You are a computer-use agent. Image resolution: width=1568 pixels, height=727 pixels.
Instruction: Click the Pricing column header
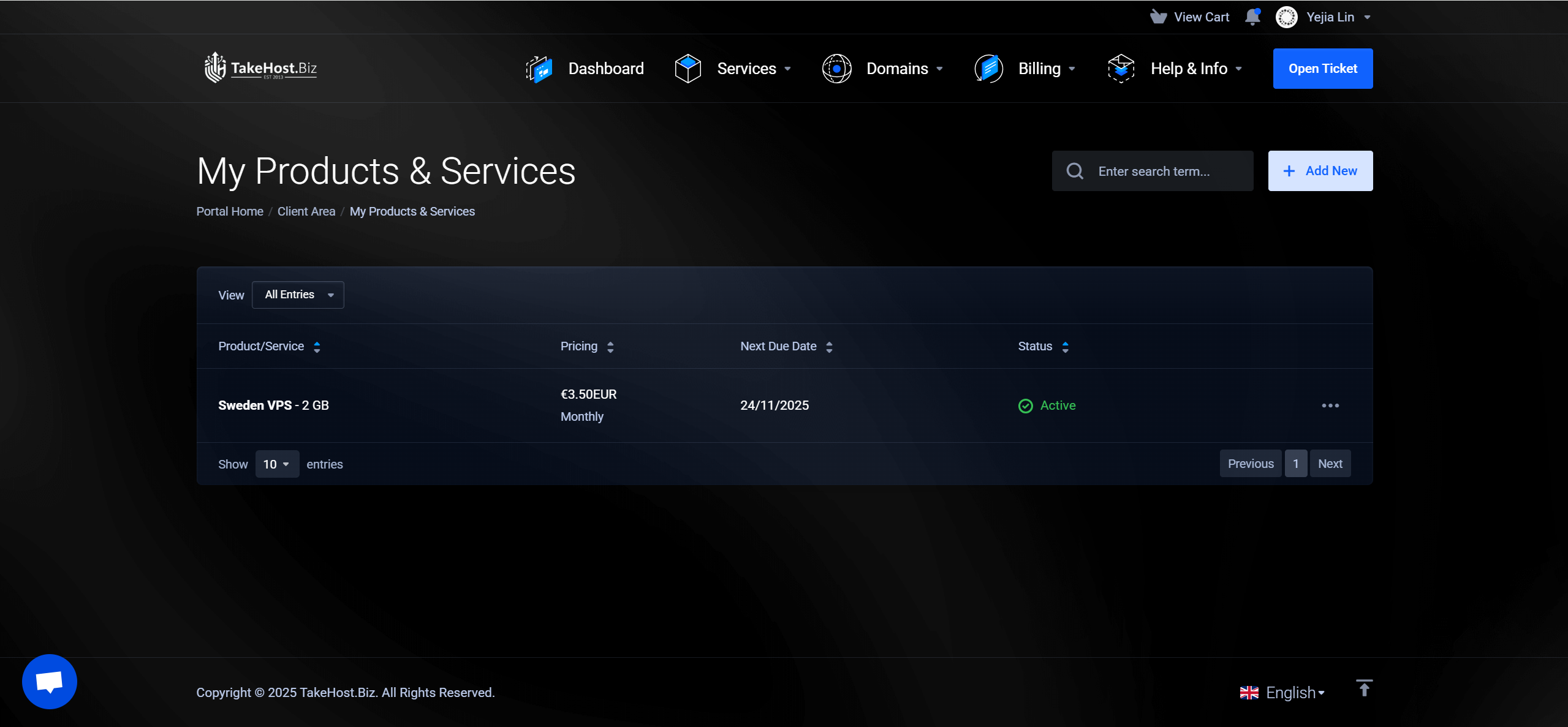pos(579,346)
